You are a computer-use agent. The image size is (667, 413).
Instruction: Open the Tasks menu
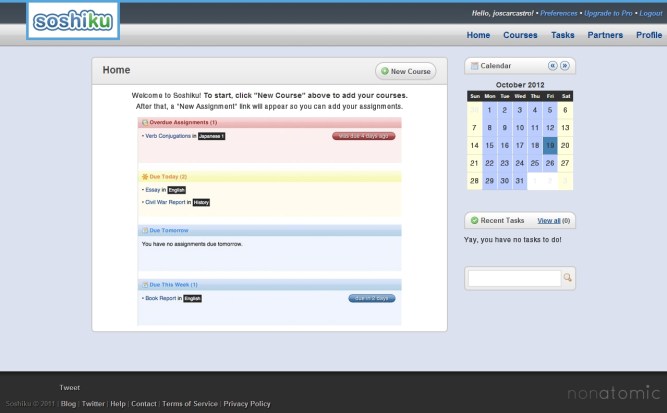click(563, 35)
